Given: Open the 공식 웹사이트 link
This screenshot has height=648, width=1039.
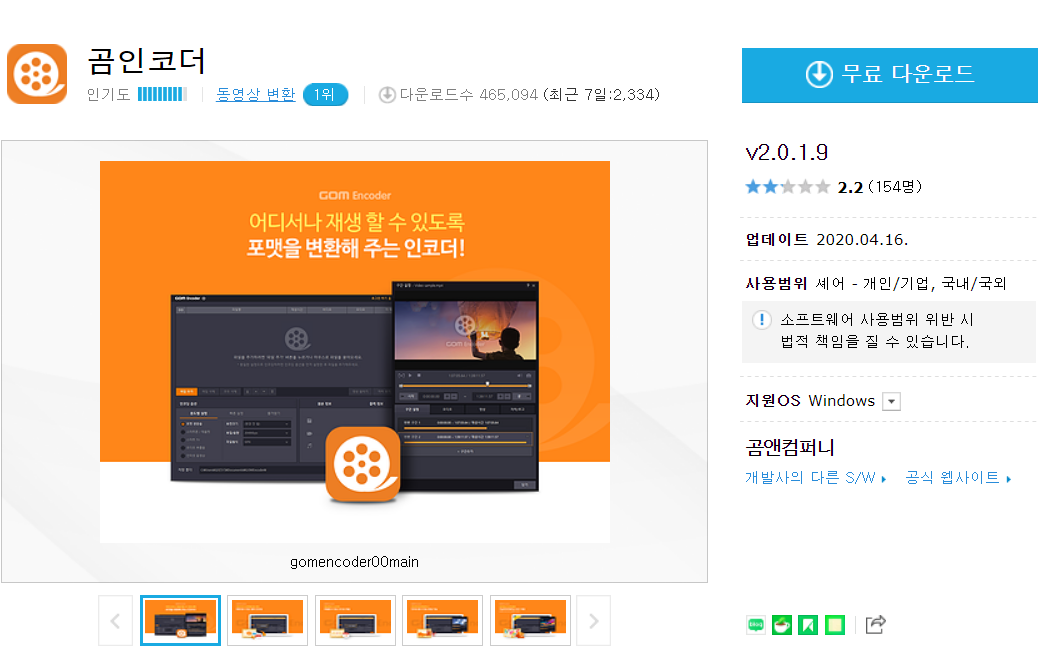Looking at the screenshot, I should (x=958, y=478).
